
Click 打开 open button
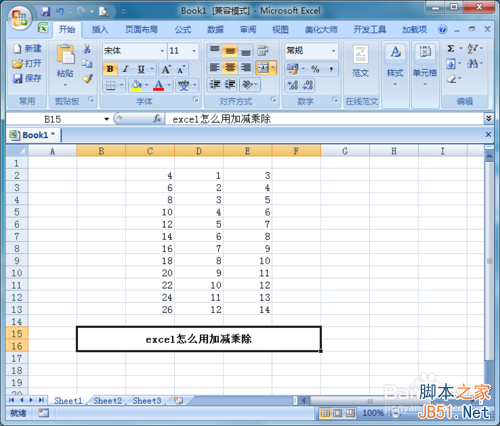click(27, 63)
